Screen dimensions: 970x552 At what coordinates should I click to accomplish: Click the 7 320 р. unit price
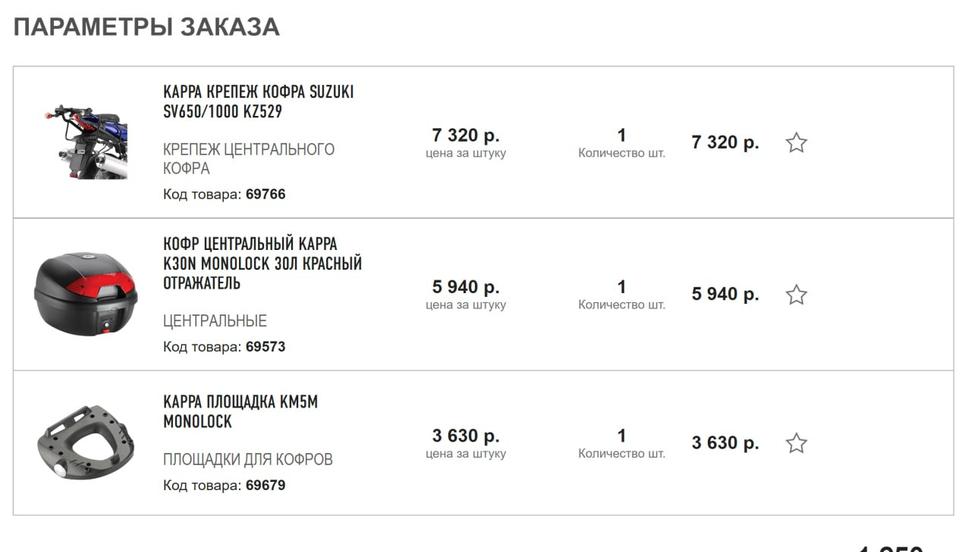point(466,135)
